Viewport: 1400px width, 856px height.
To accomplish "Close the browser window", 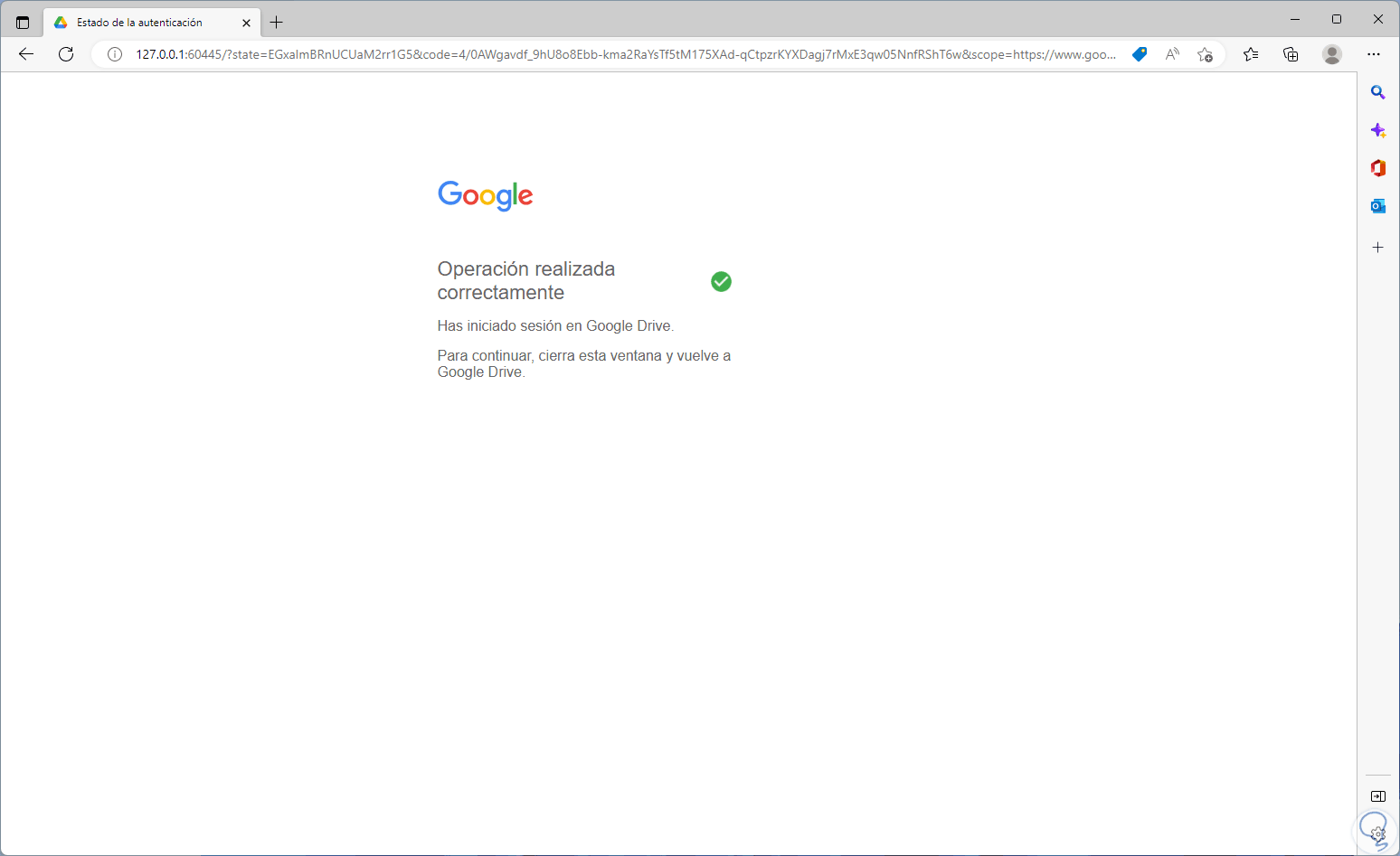I will point(1378,19).
